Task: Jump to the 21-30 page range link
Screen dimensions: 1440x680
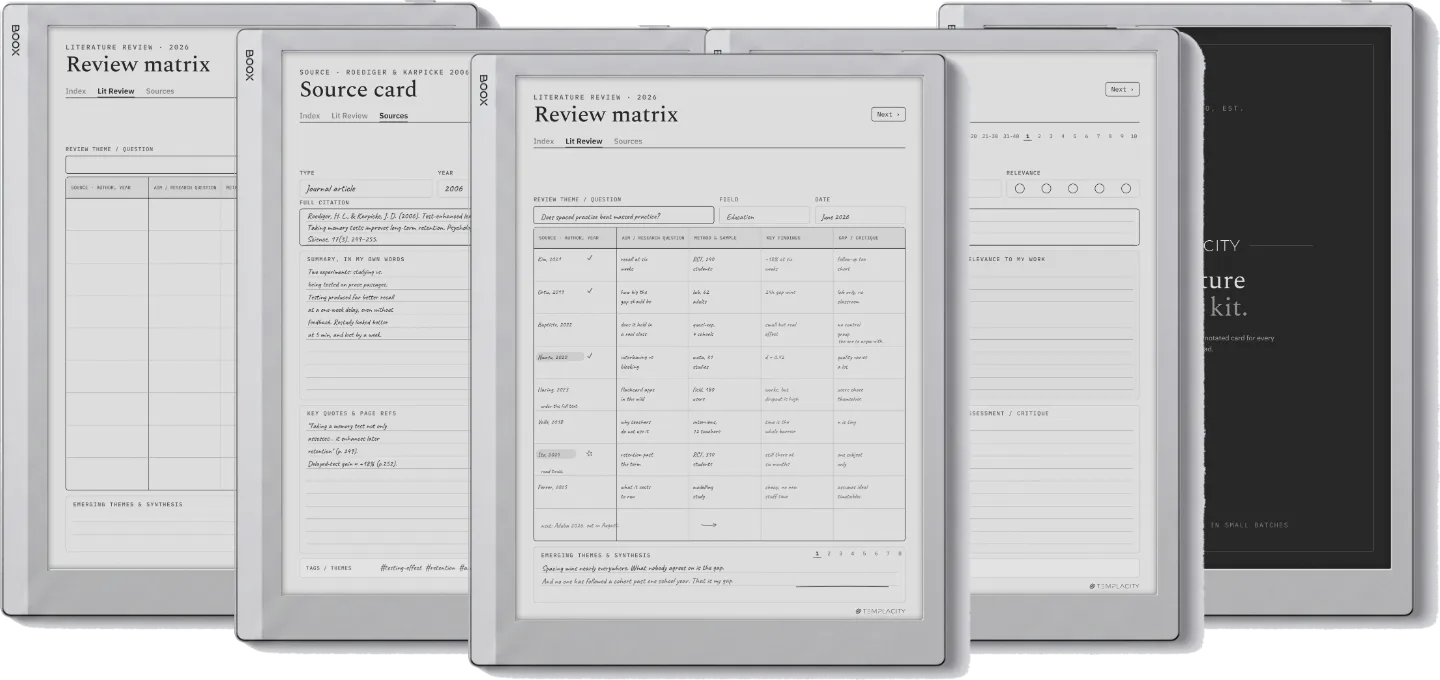Action: point(989,136)
